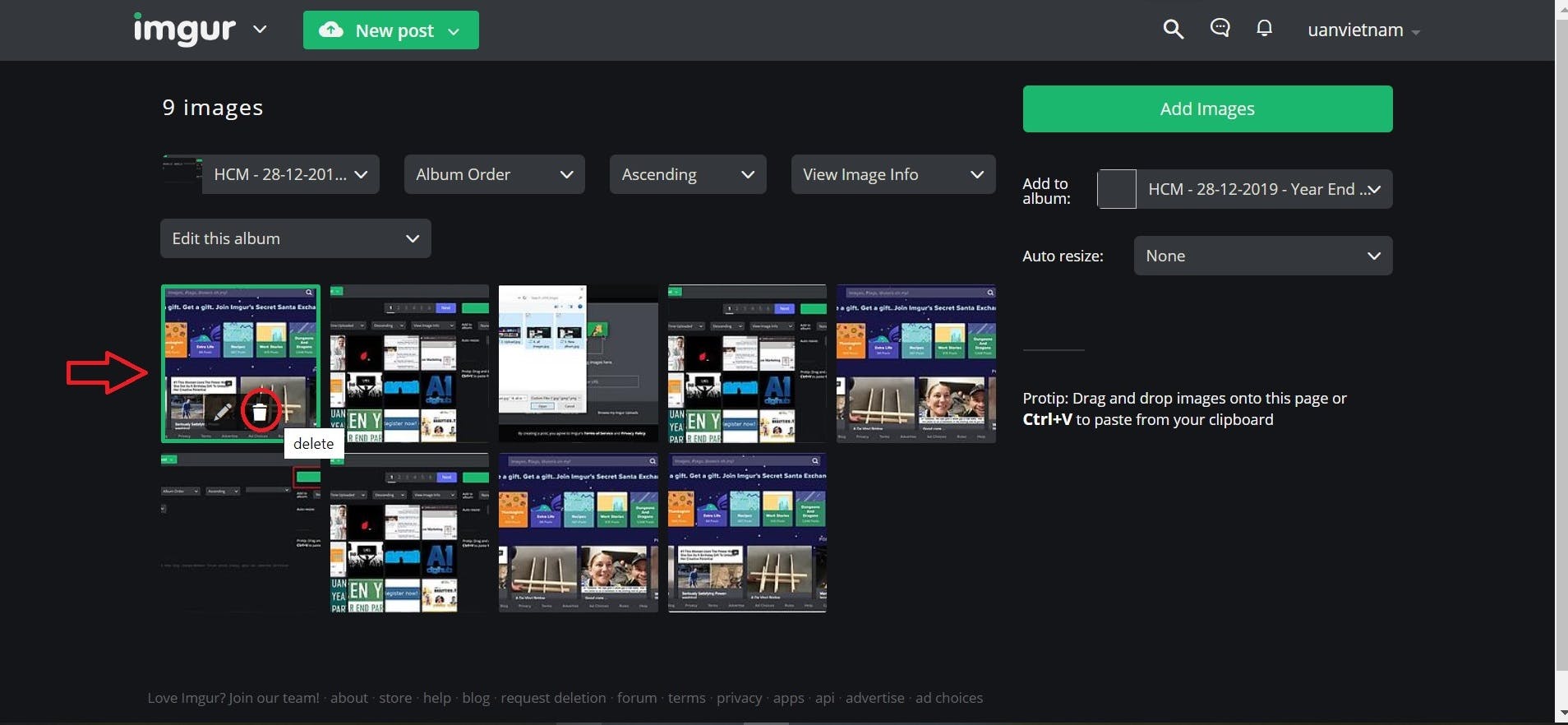Click the album cover thumbnail beside Add to album

coord(1117,189)
